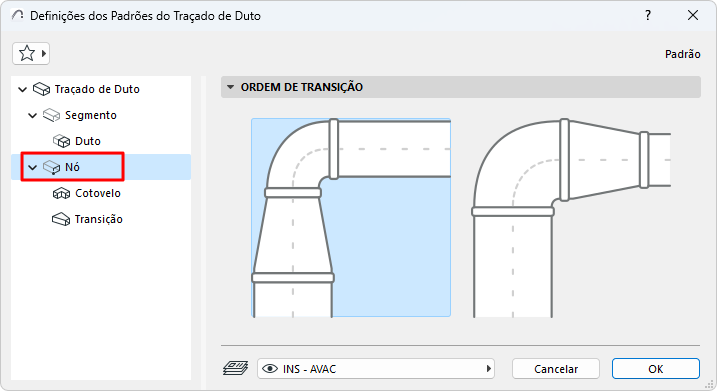The height and width of the screenshot is (391, 717).
Task: Click the Cancelar button
Action: click(556, 369)
